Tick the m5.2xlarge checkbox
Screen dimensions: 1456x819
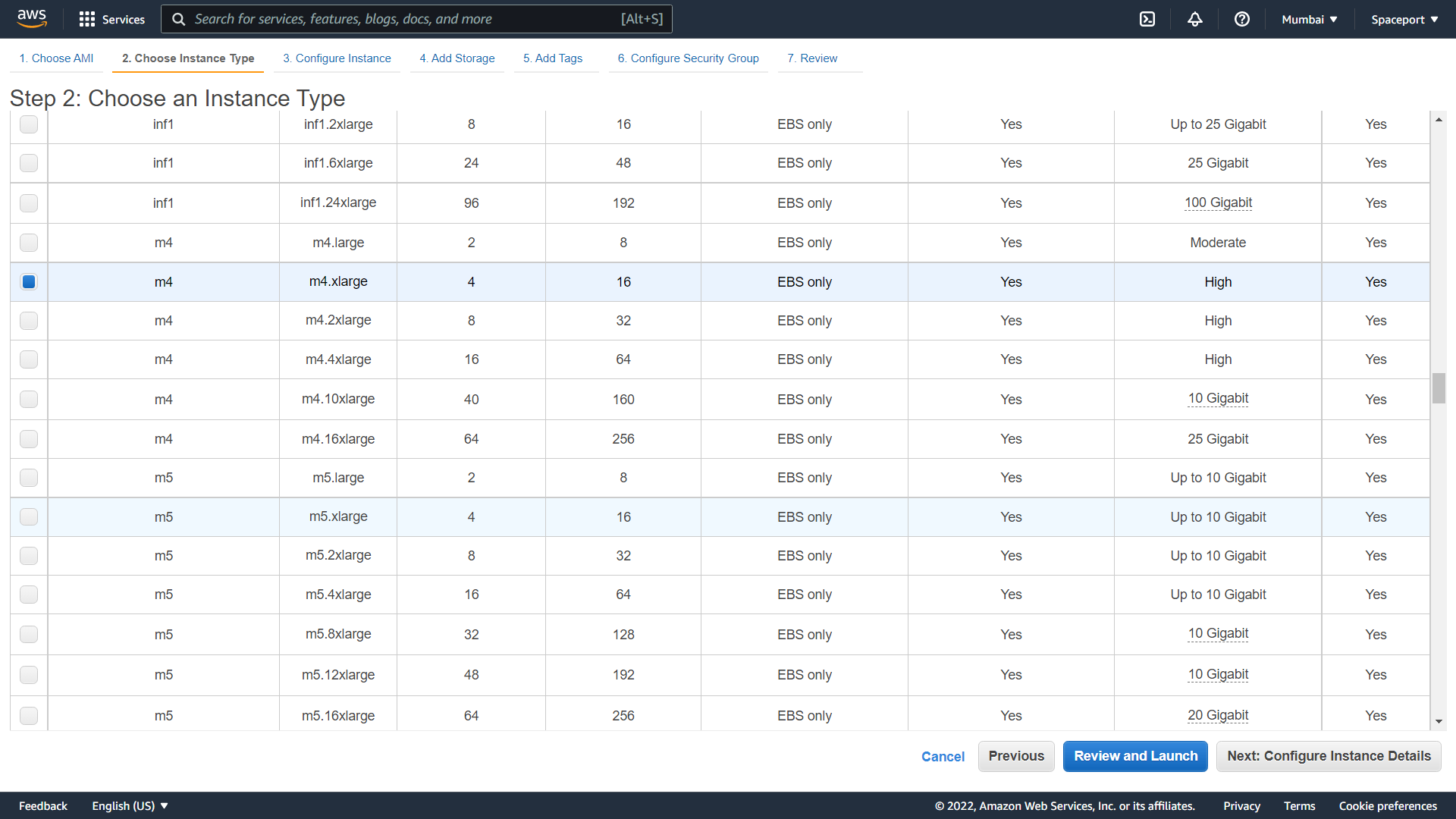[29, 556]
